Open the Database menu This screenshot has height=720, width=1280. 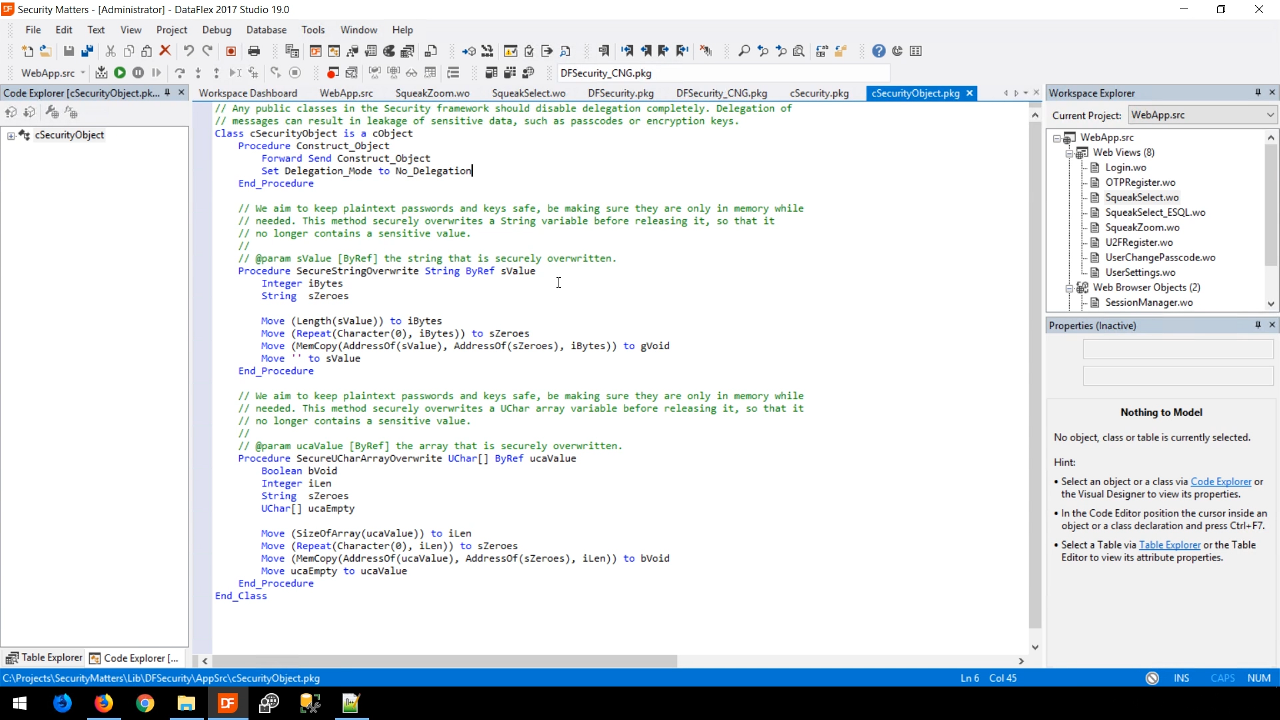tap(266, 30)
